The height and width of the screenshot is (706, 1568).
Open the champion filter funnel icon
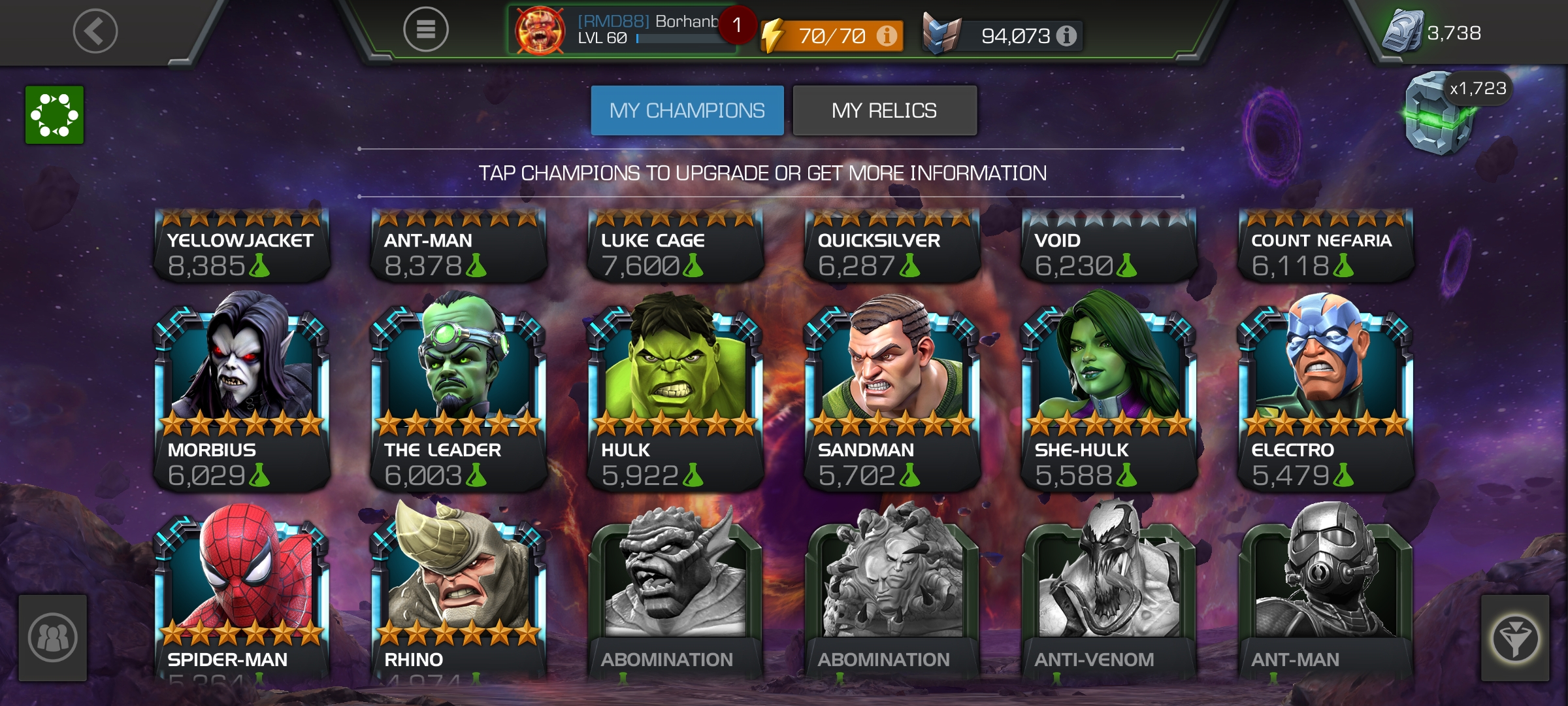[x=1515, y=638]
